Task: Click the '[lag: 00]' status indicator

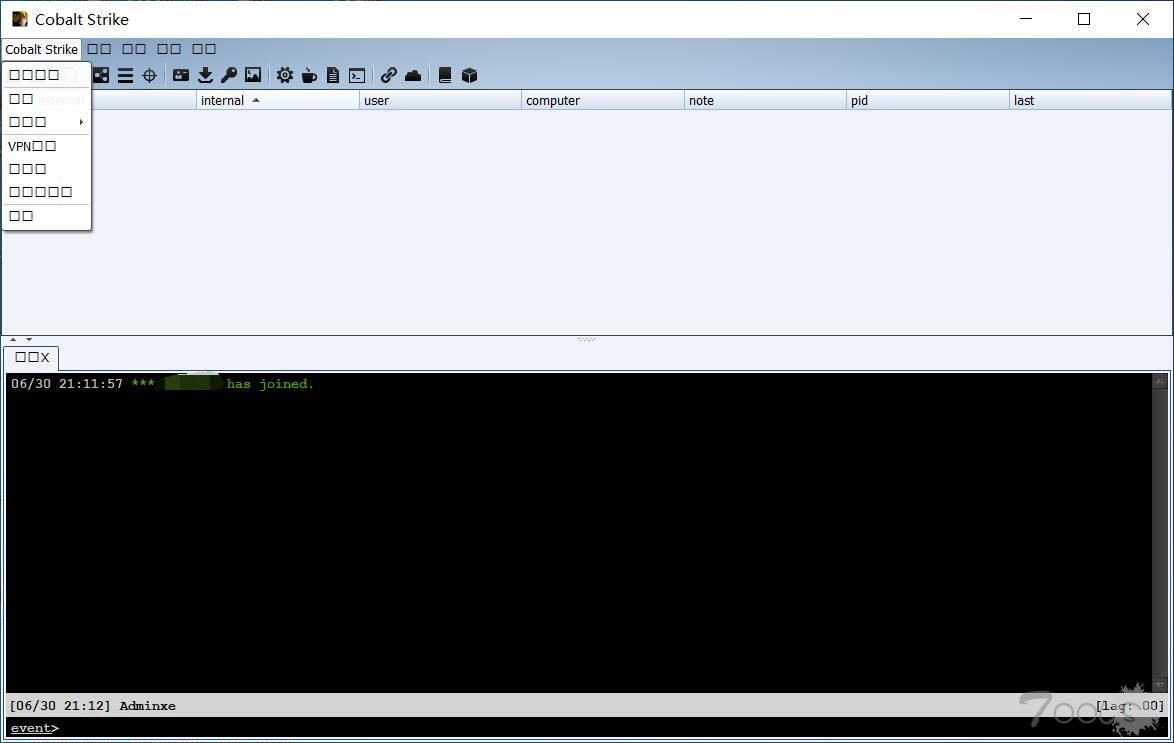Action: tap(1130, 706)
